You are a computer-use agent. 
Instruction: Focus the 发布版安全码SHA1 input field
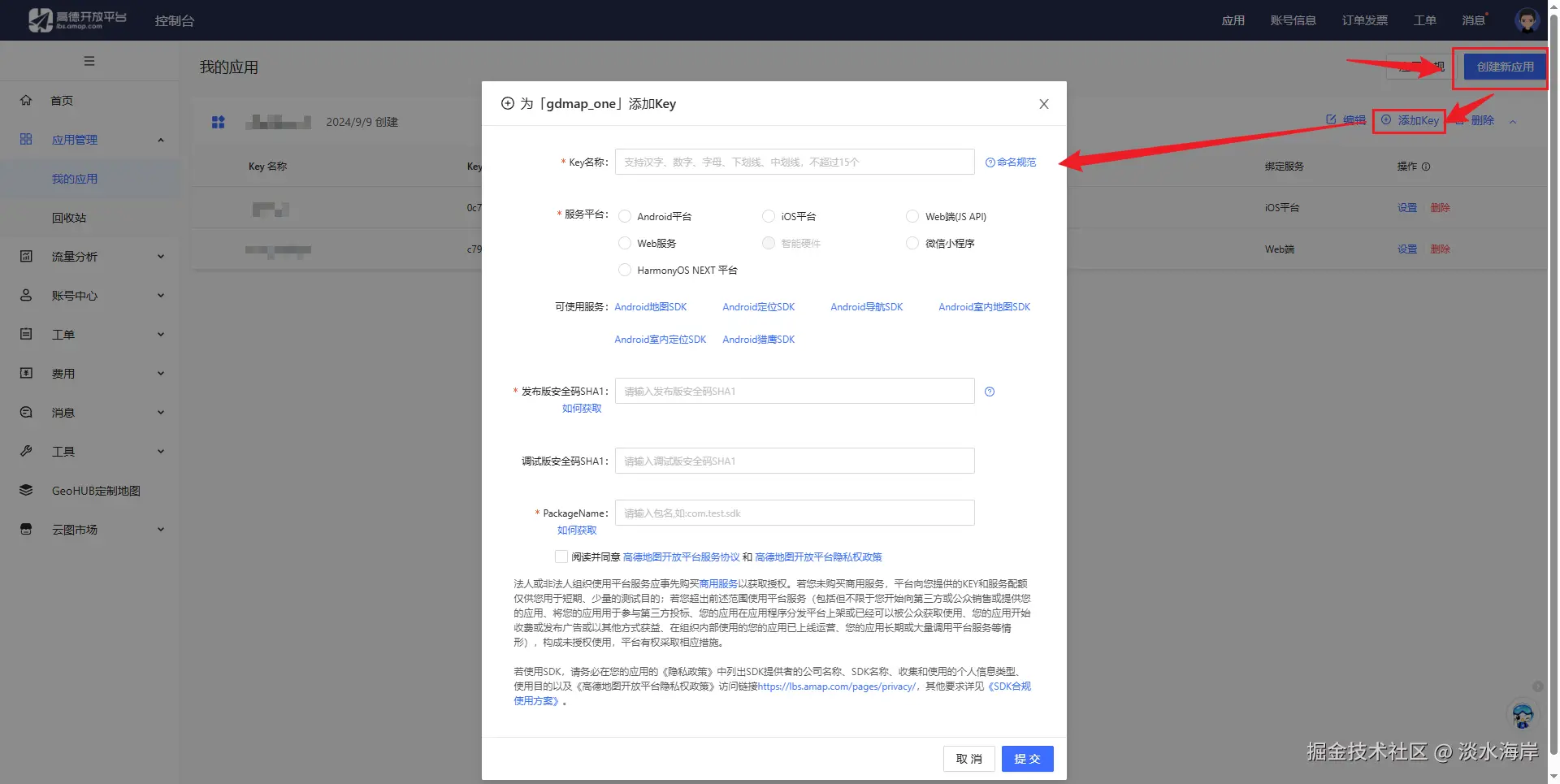[795, 391]
